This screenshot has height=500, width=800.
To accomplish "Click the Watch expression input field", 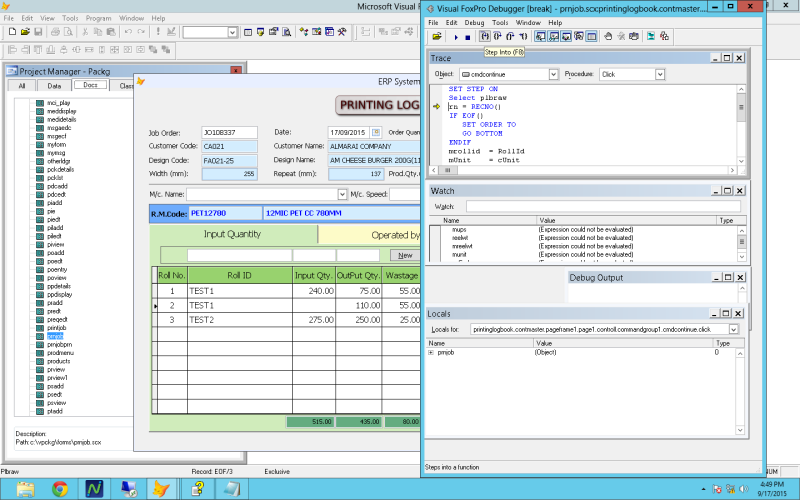I will [603, 207].
